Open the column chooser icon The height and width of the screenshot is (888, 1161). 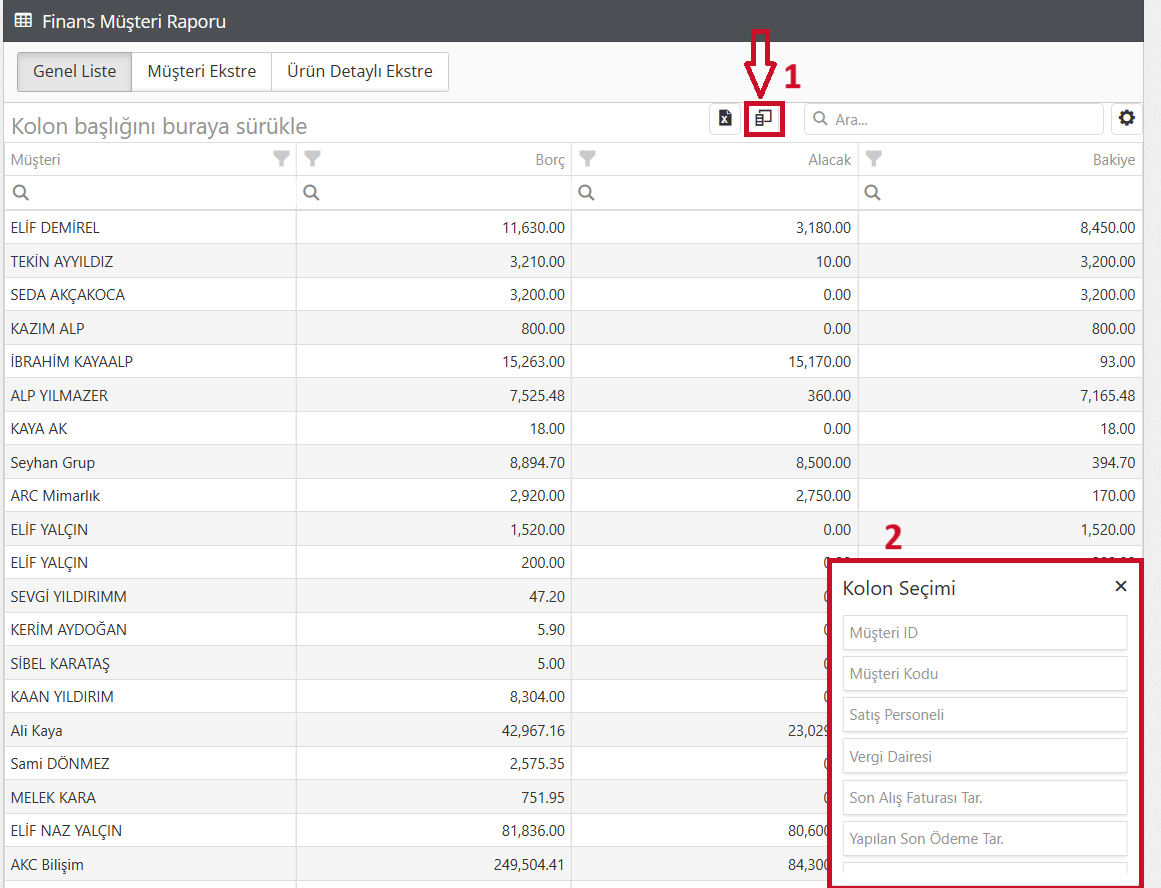[x=763, y=119]
